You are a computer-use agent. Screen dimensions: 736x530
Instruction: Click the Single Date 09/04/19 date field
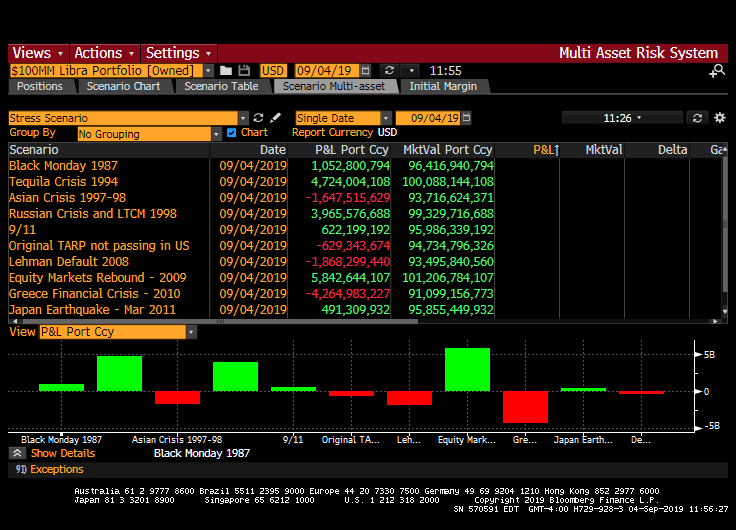(428, 118)
